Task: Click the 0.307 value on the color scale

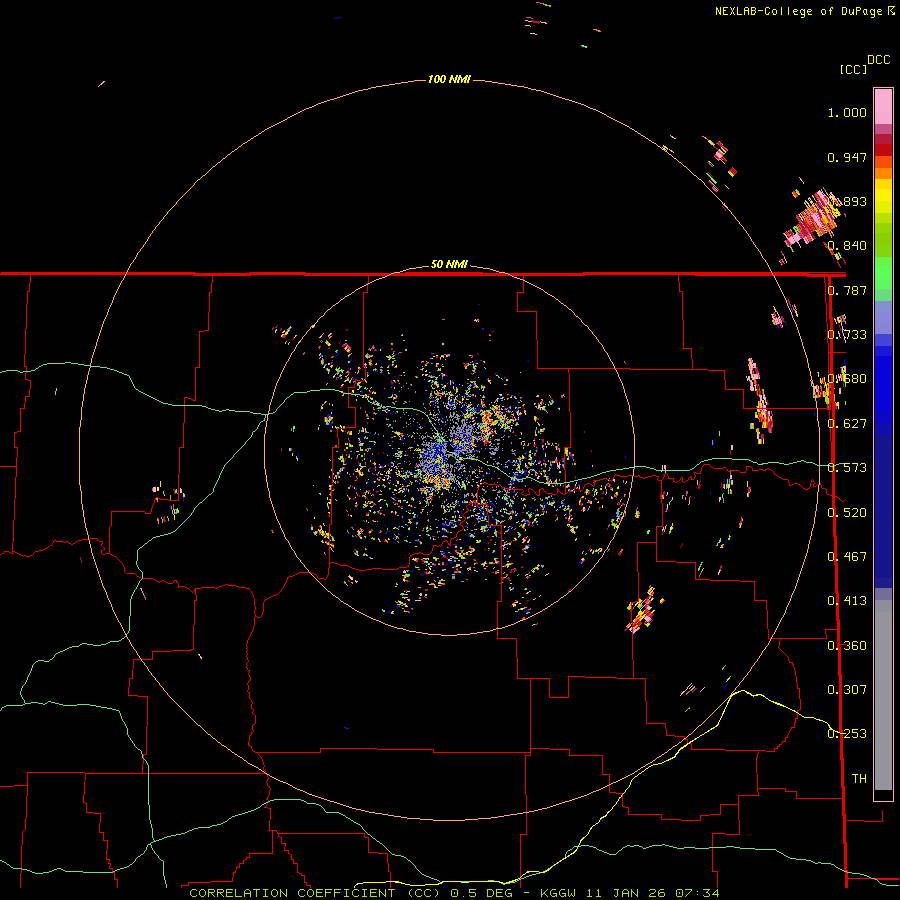Action: pyautogui.click(x=847, y=690)
